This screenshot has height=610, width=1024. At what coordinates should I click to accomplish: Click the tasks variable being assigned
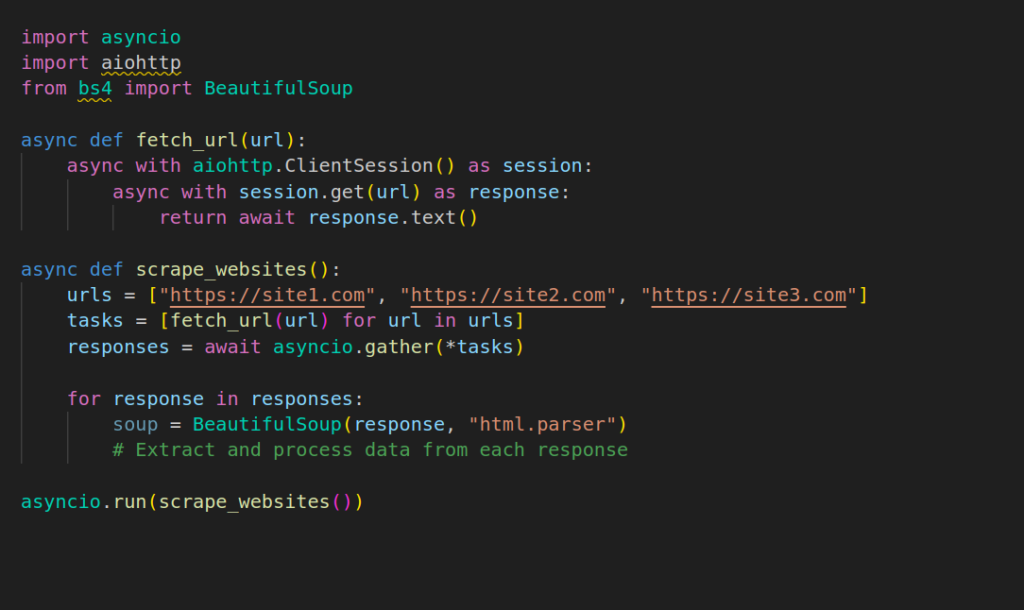[95, 321]
